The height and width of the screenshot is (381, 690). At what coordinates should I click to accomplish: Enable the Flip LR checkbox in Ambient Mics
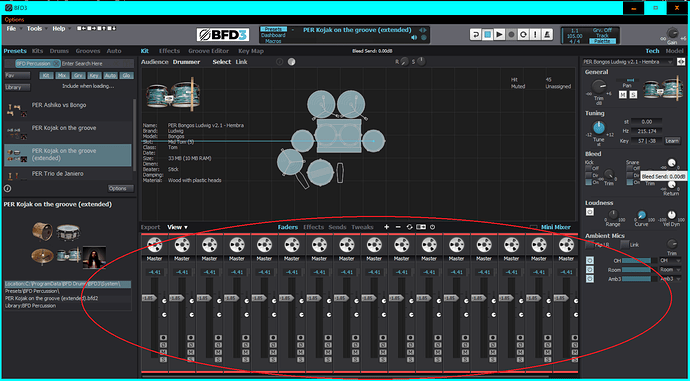(590, 245)
